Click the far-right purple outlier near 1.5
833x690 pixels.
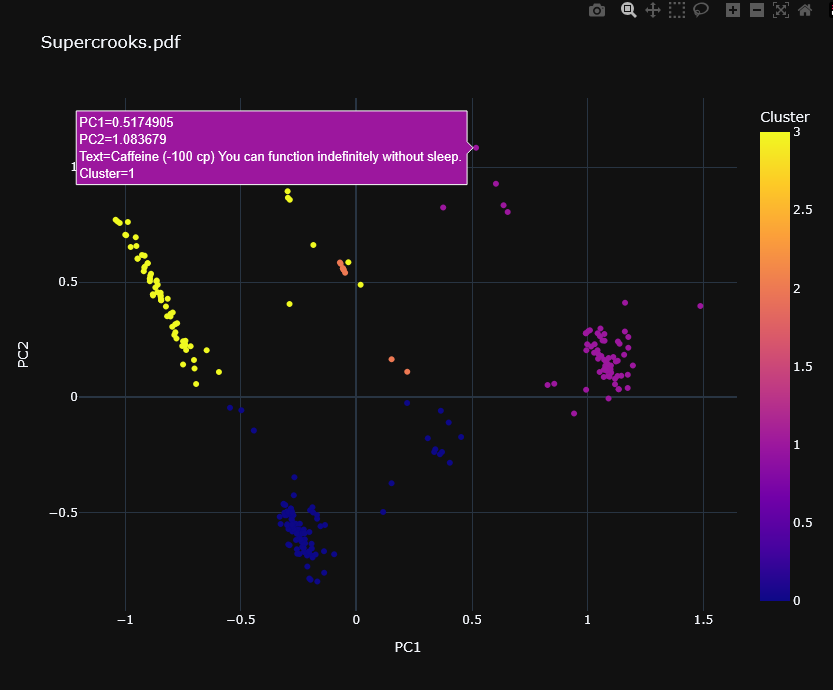pos(700,306)
